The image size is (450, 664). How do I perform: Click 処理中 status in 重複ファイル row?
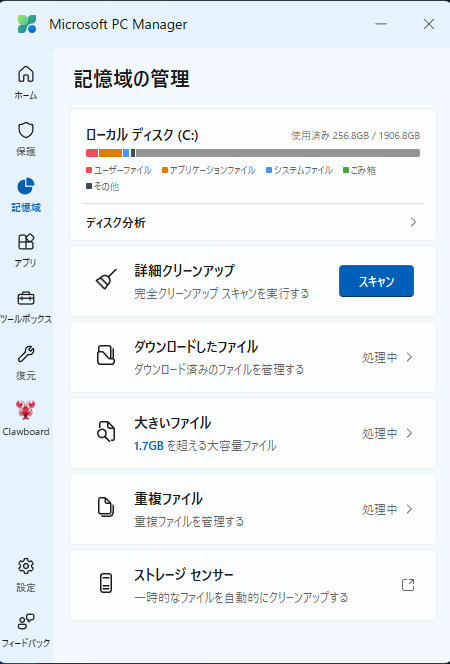coord(380,509)
